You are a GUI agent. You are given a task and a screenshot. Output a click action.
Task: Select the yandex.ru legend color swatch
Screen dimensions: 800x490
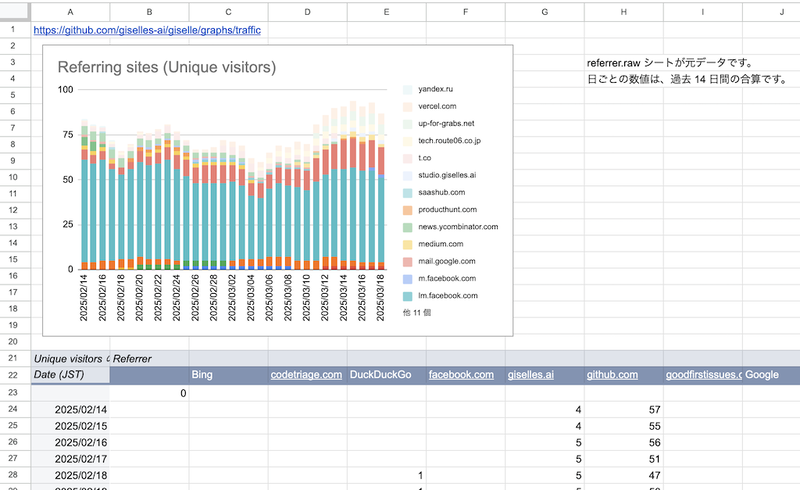(x=408, y=89)
